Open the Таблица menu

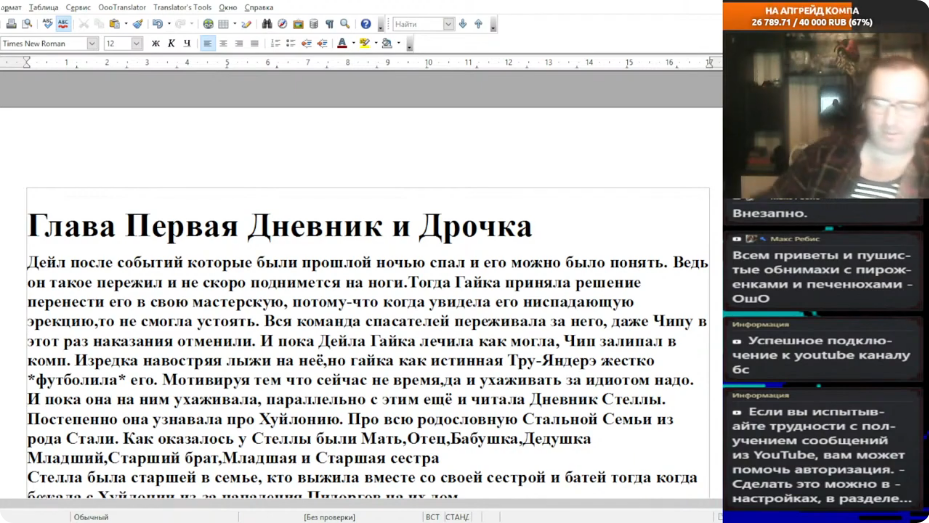(43, 7)
